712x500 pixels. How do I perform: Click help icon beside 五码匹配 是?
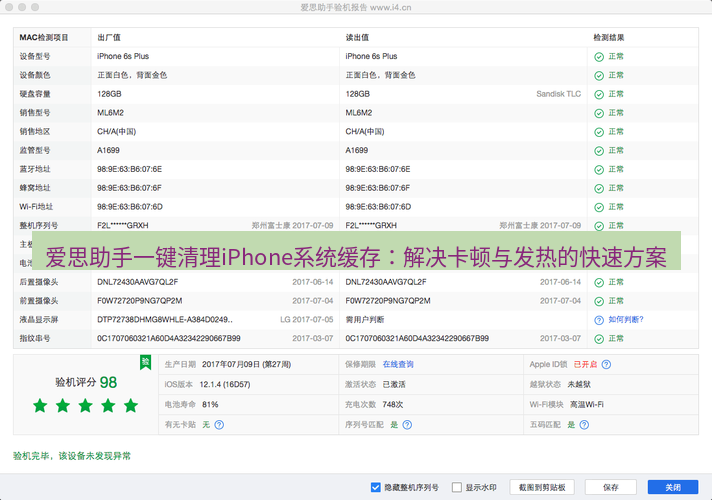tap(584, 425)
